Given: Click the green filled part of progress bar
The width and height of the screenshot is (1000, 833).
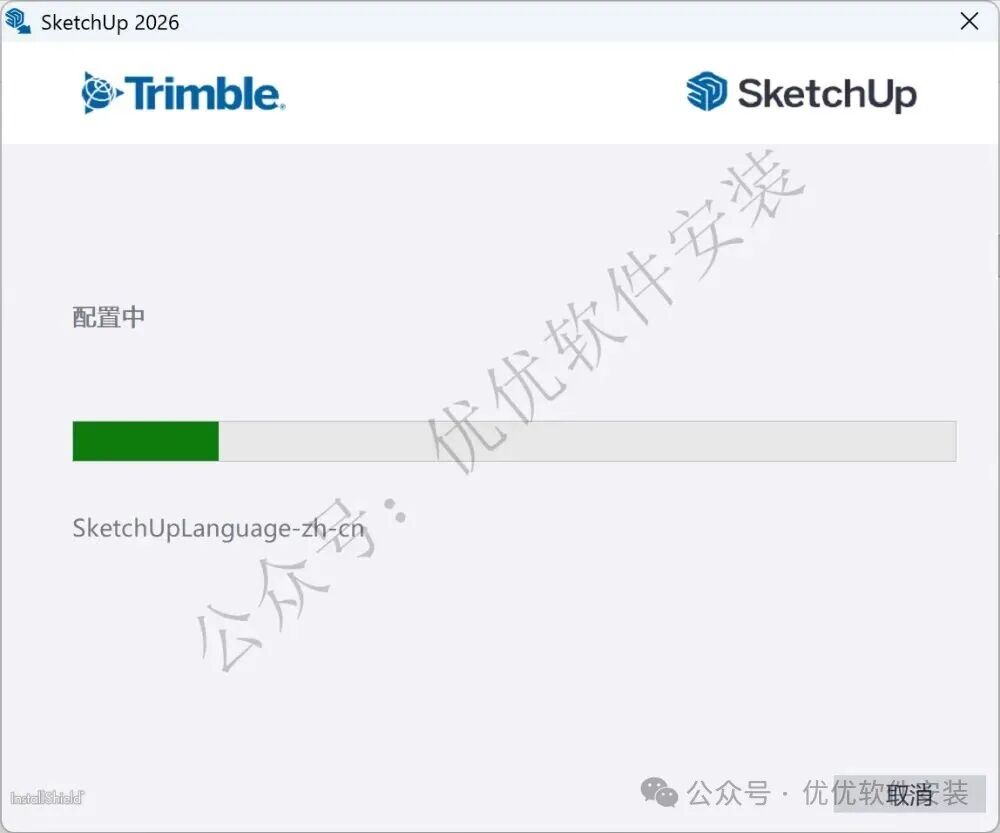Looking at the screenshot, I should [145, 441].
